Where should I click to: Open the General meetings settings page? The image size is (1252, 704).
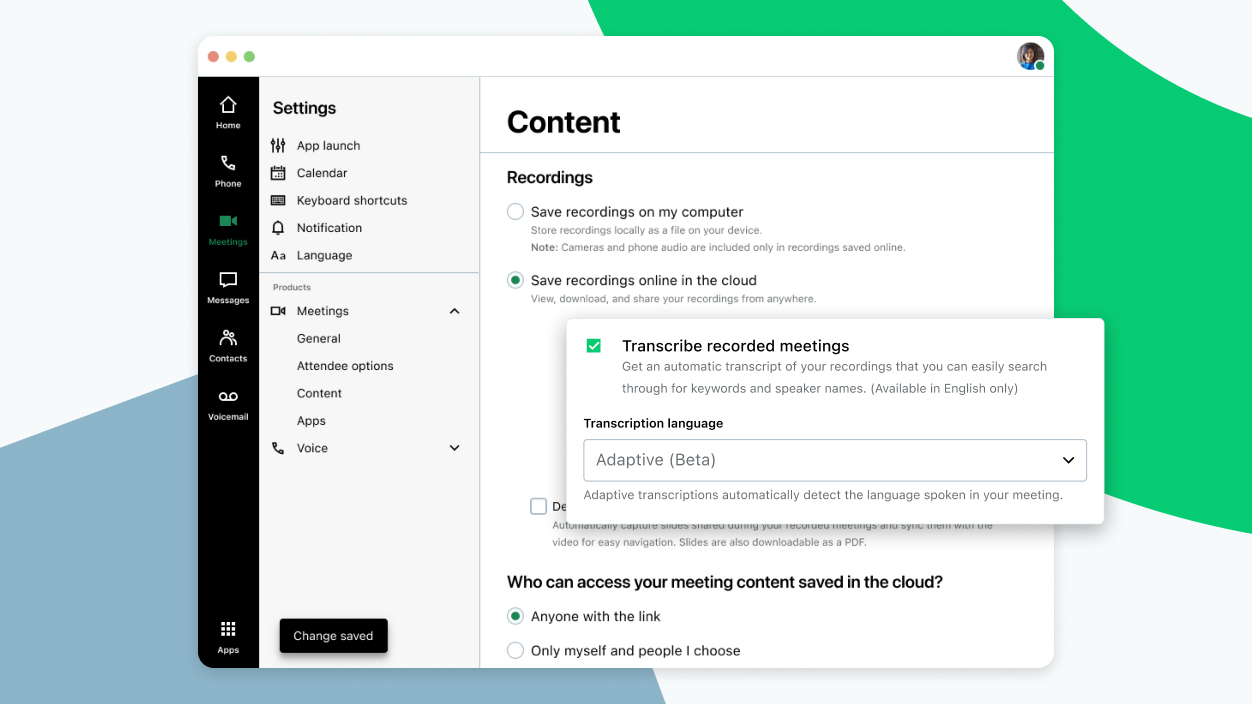319,338
